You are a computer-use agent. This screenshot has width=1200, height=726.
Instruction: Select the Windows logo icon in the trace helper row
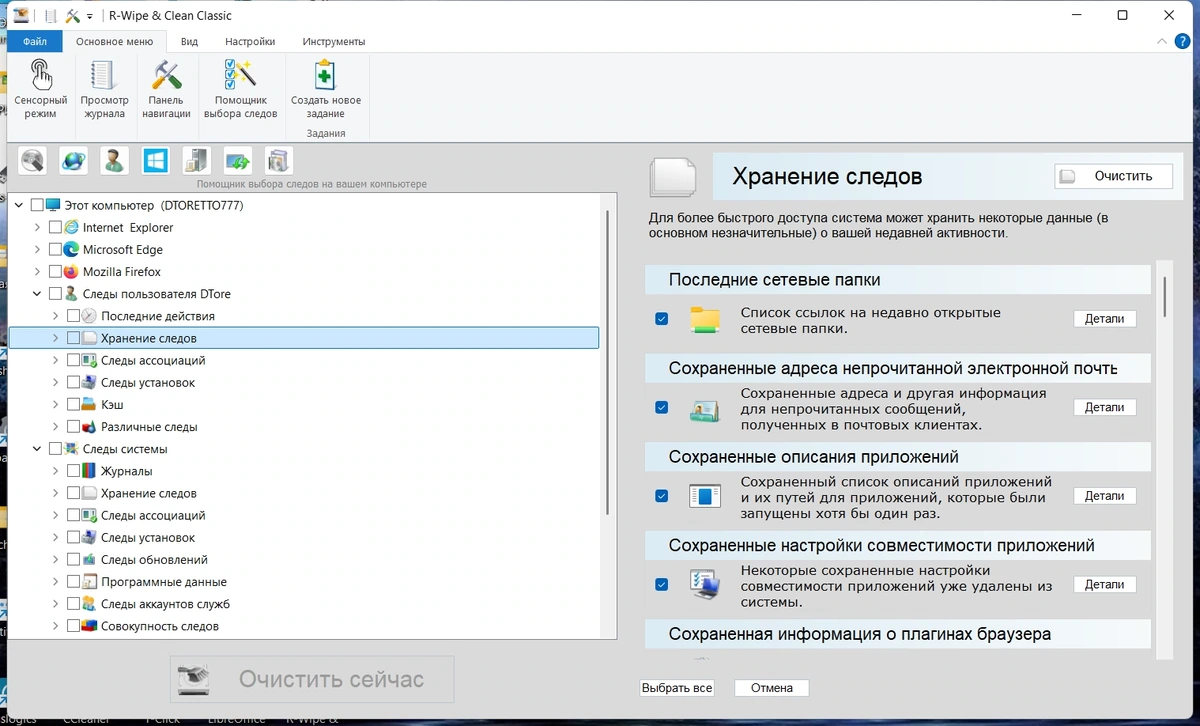click(x=155, y=160)
